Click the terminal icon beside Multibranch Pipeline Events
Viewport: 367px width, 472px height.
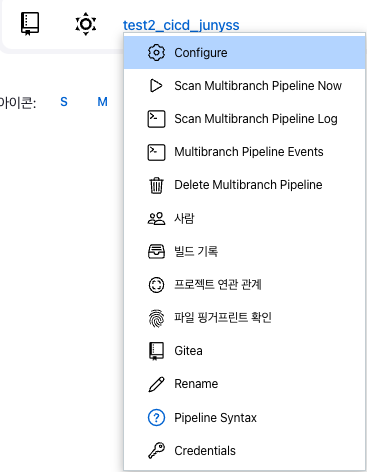(x=156, y=152)
